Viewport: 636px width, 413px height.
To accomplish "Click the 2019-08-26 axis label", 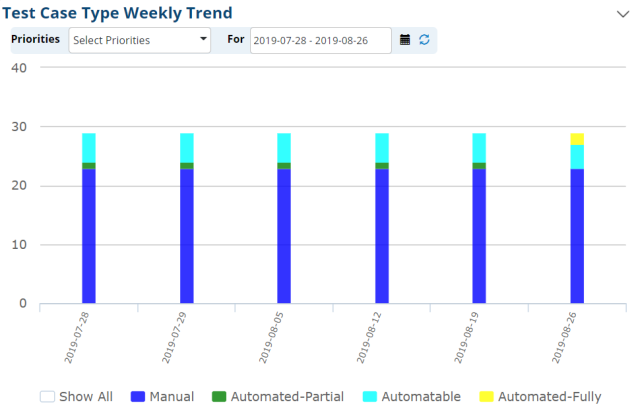I will 564,338.
